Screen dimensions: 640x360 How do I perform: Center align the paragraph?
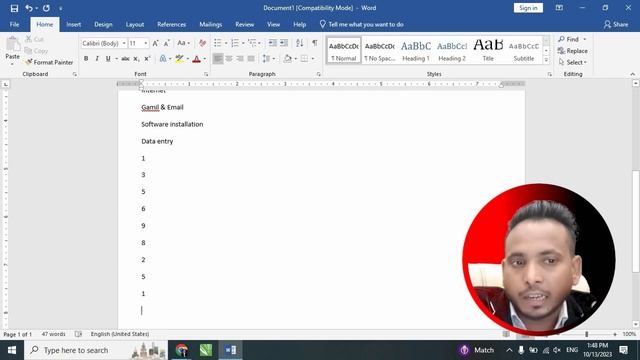229,59
